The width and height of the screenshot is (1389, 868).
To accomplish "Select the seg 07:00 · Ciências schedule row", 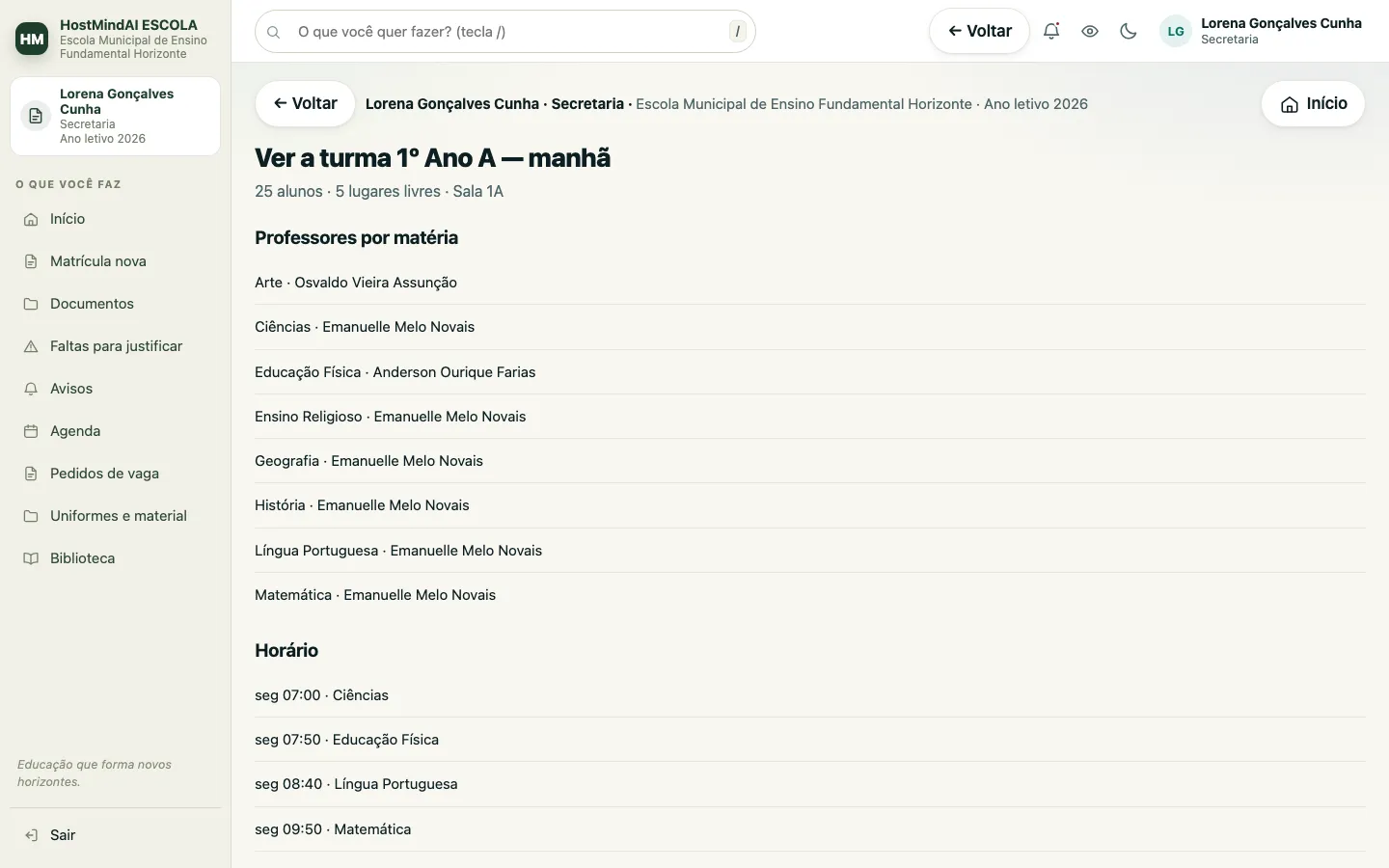I will click(x=810, y=695).
